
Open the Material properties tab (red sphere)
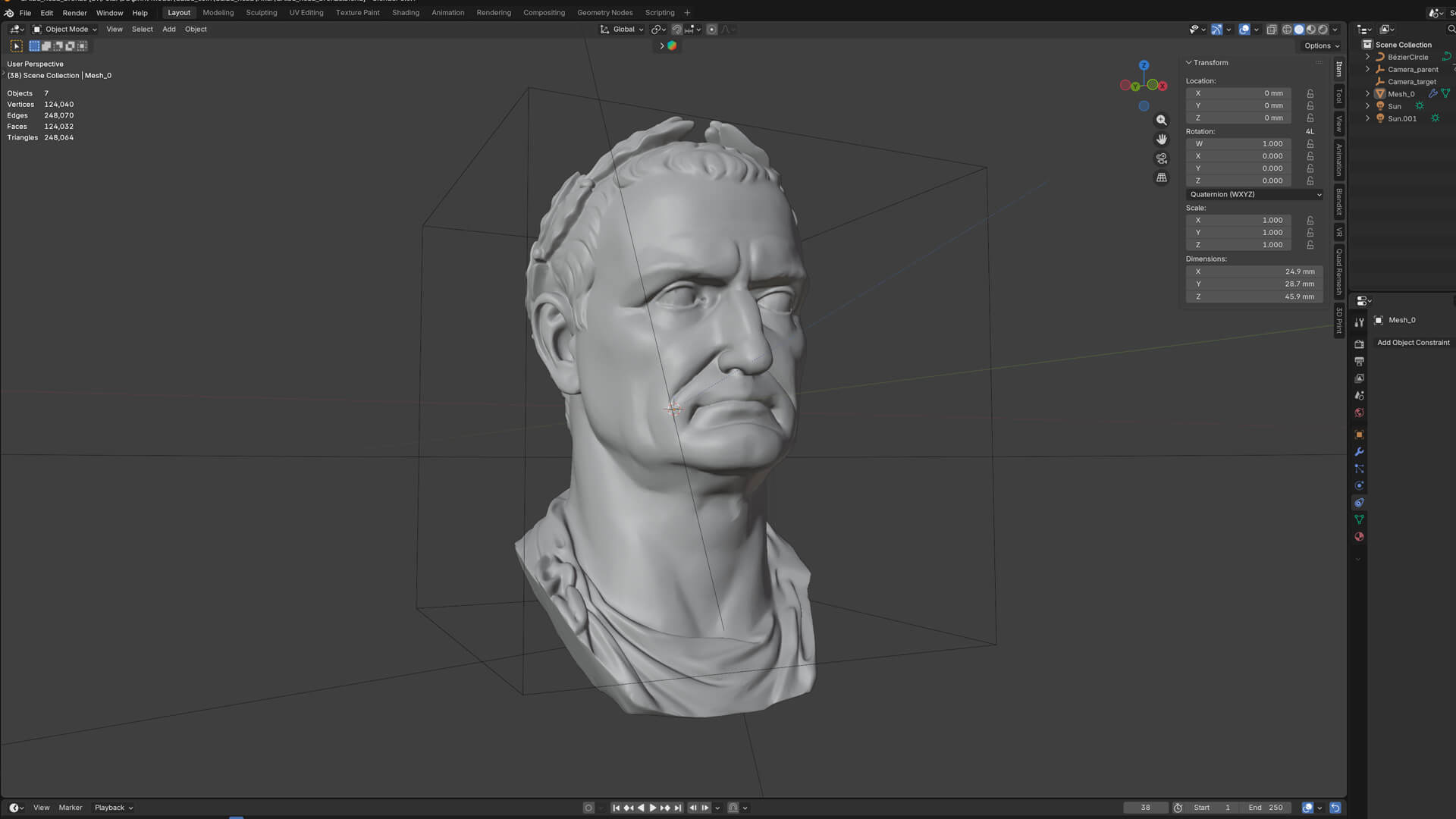tap(1359, 537)
